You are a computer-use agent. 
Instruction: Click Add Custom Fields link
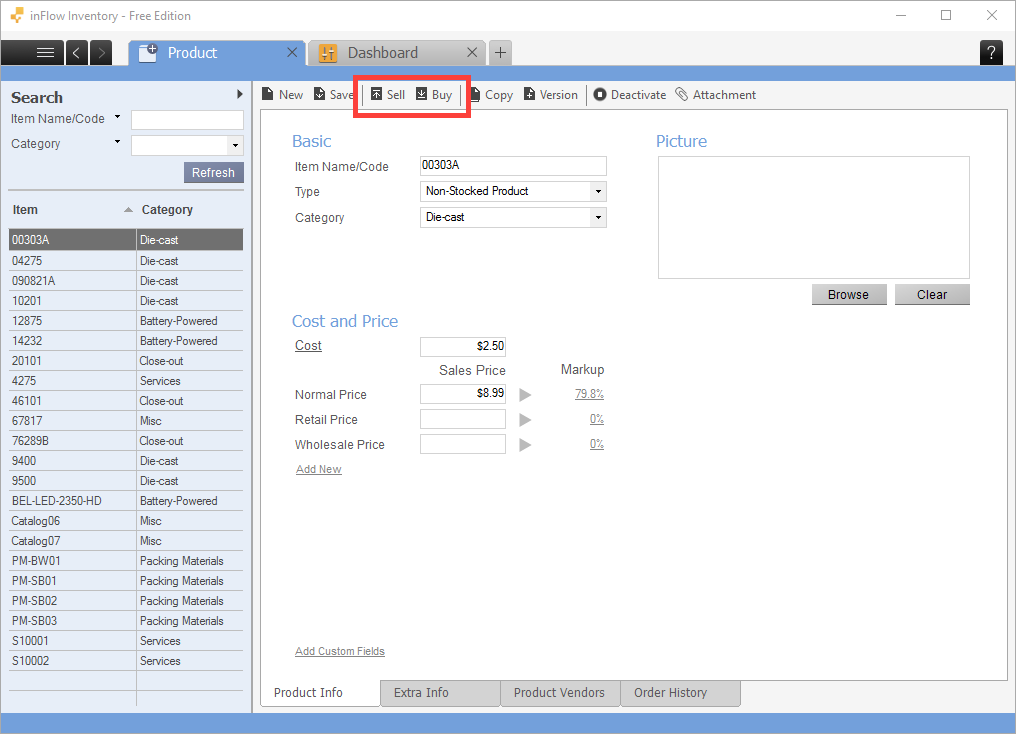coord(340,651)
